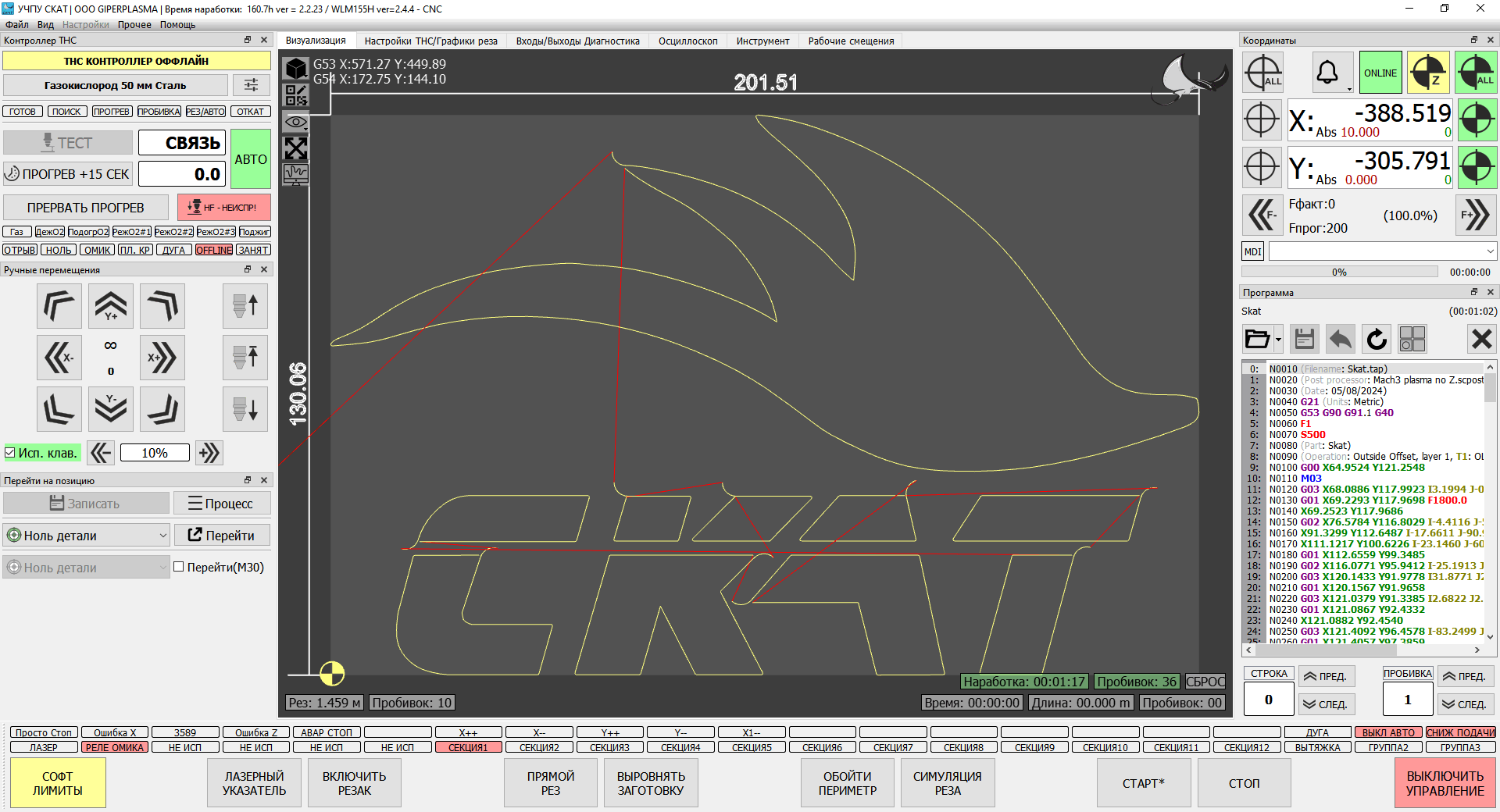Click the reload program circular arrow icon
This screenshot has width=1500, height=812.
click(x=1377, y=339)
